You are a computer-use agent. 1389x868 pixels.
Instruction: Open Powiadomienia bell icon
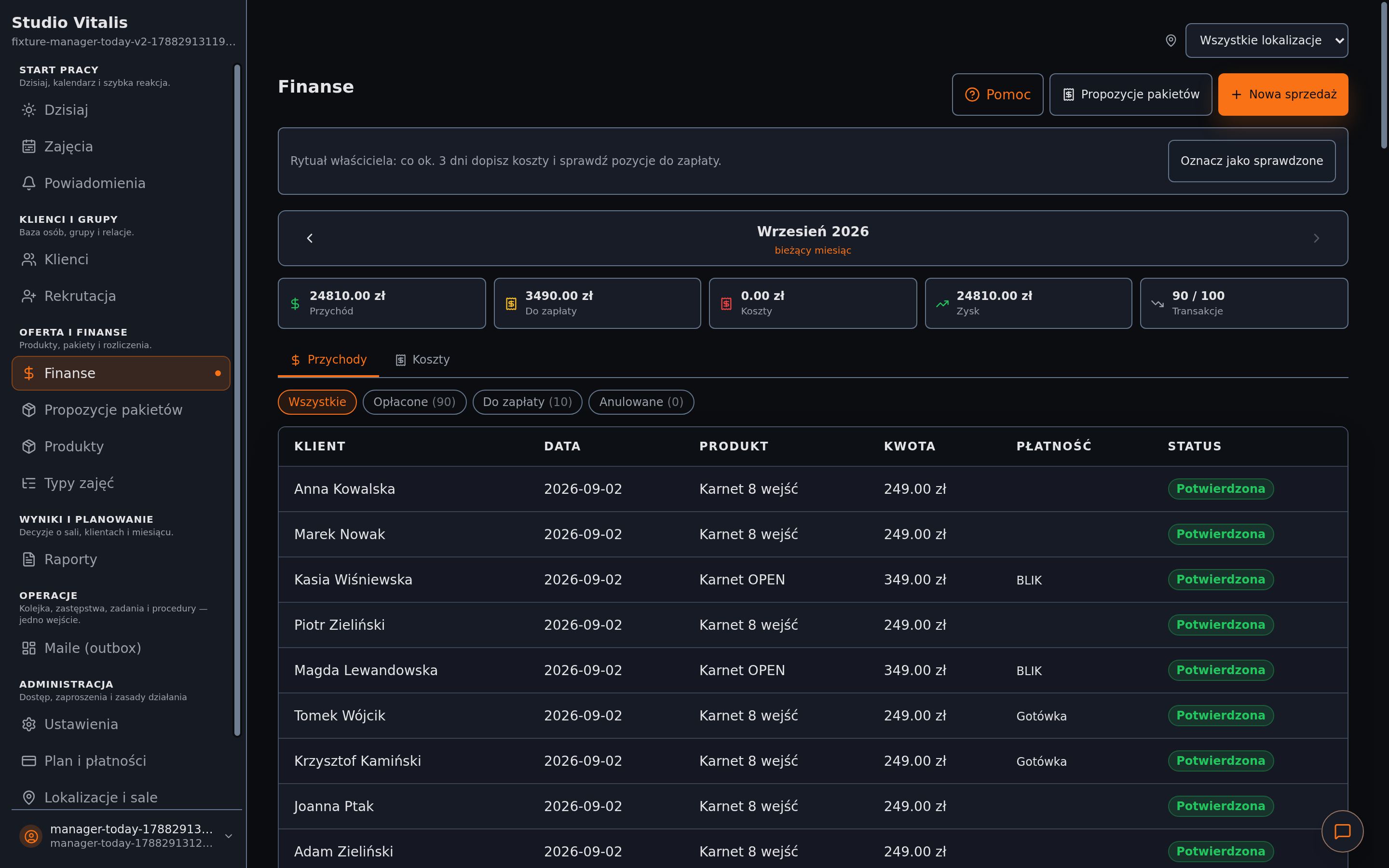(29, 183)
